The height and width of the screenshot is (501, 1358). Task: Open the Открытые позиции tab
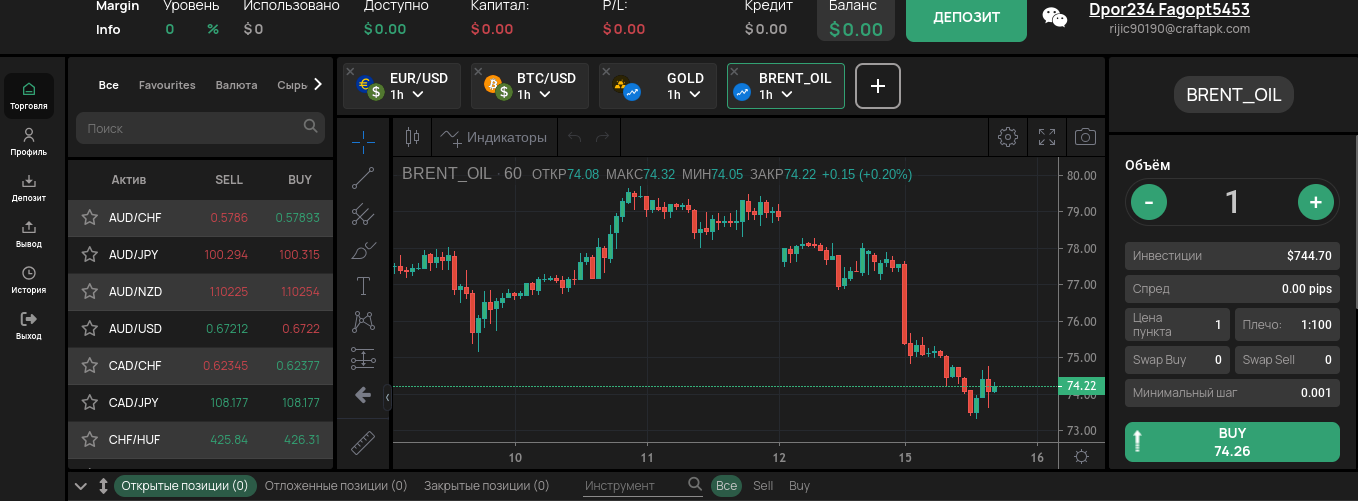(185, 486)
